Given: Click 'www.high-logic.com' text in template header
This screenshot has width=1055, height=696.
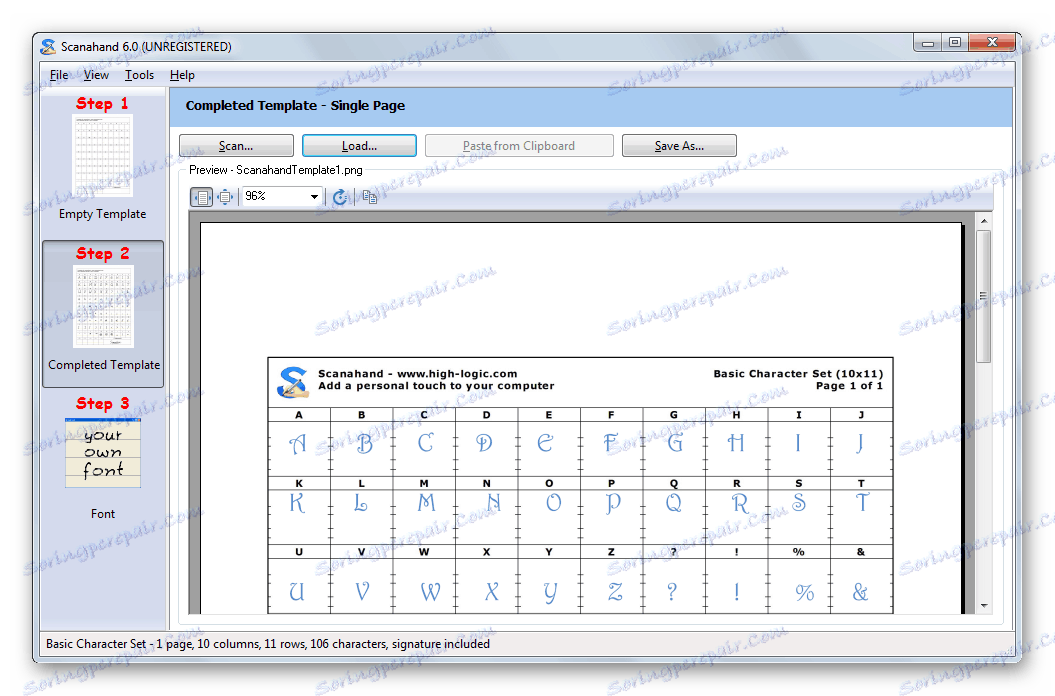Looking at the screenshot, I should pos(457,374).
